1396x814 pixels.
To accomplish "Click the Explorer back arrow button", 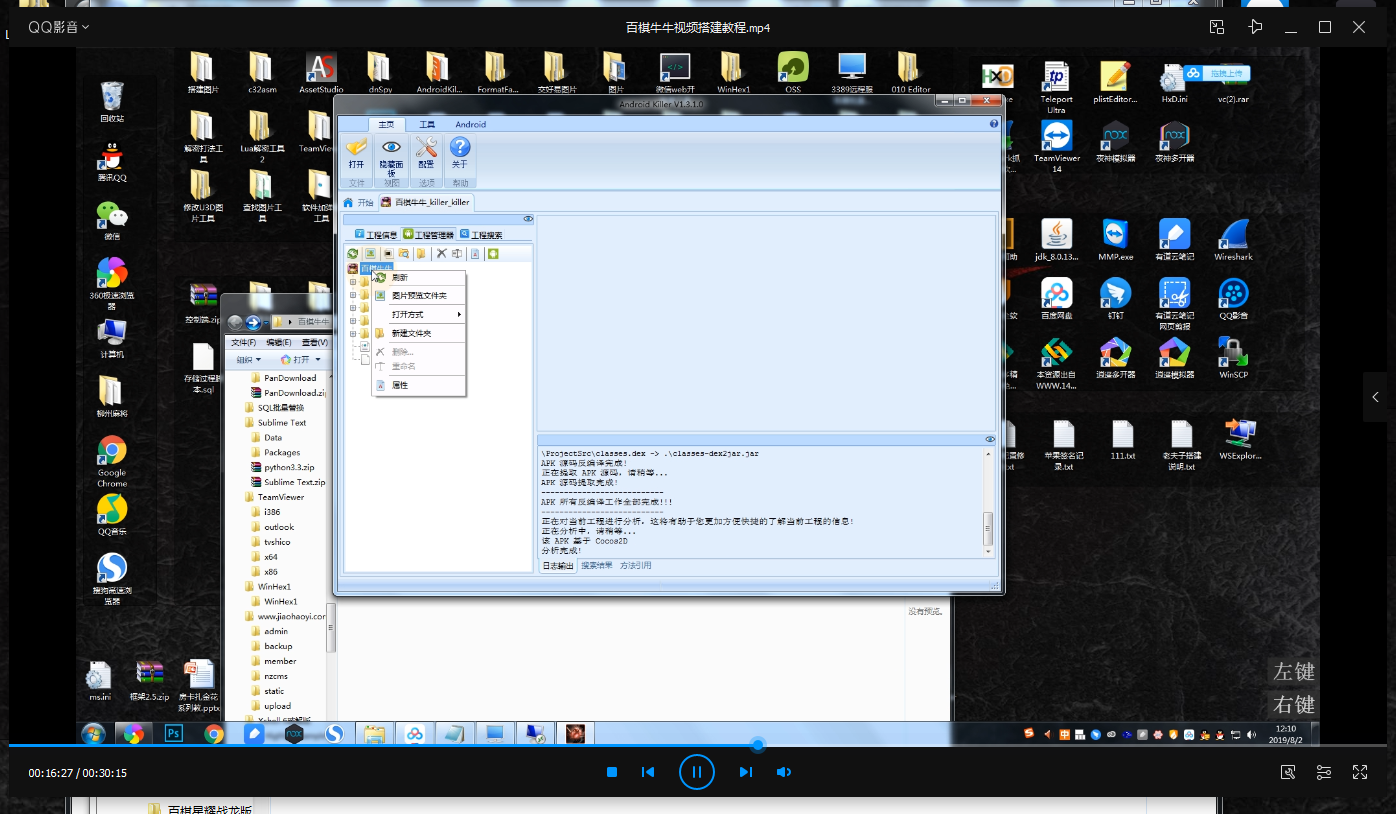I will click(236, 322).
